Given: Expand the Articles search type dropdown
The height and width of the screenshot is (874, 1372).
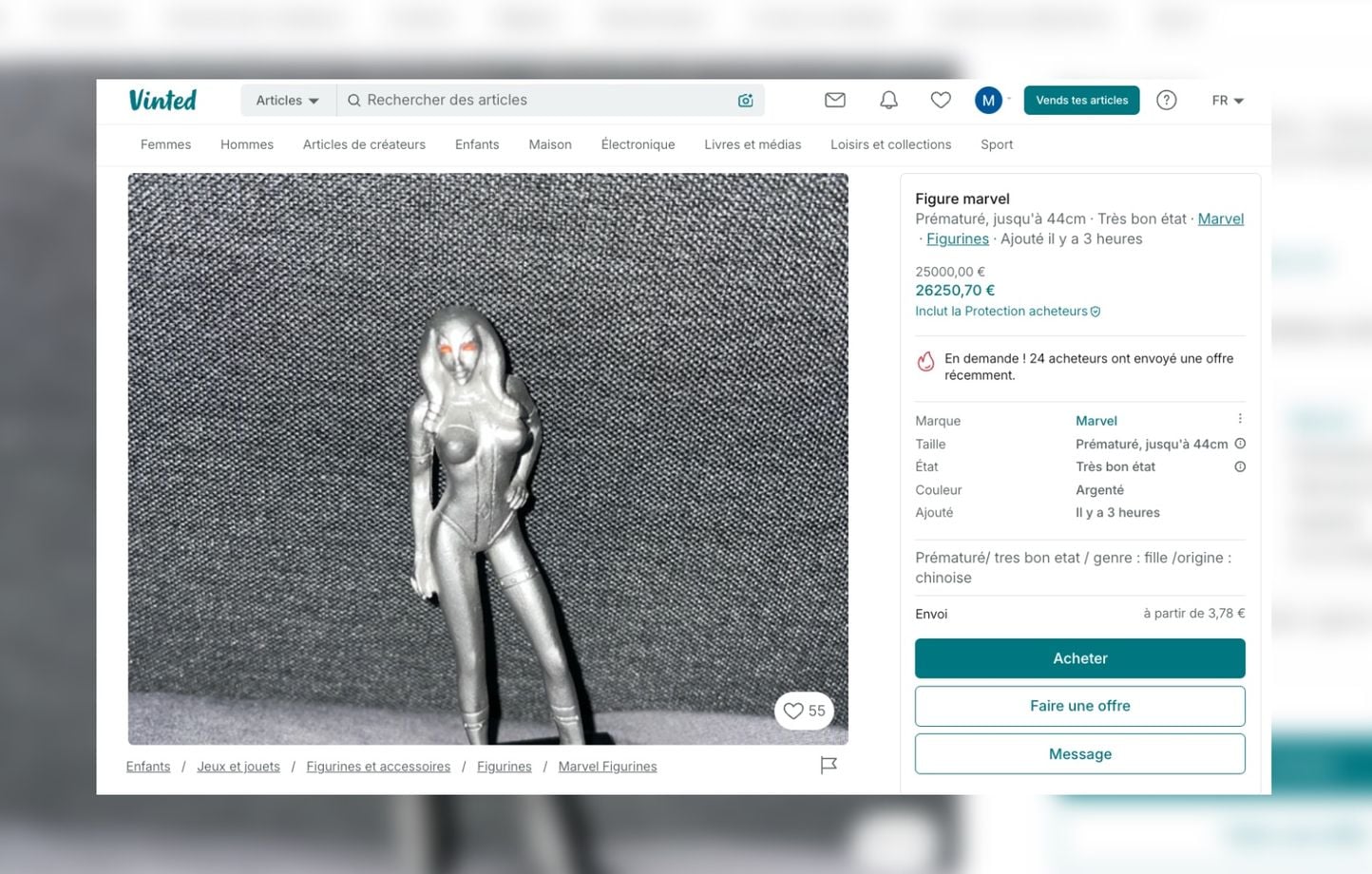Looking at the screenshot, I should (x=287, y=101).
